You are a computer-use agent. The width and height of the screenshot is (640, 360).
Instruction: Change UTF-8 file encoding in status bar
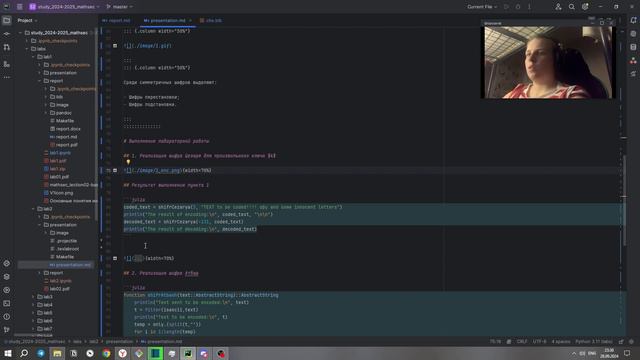coord(539,342)
